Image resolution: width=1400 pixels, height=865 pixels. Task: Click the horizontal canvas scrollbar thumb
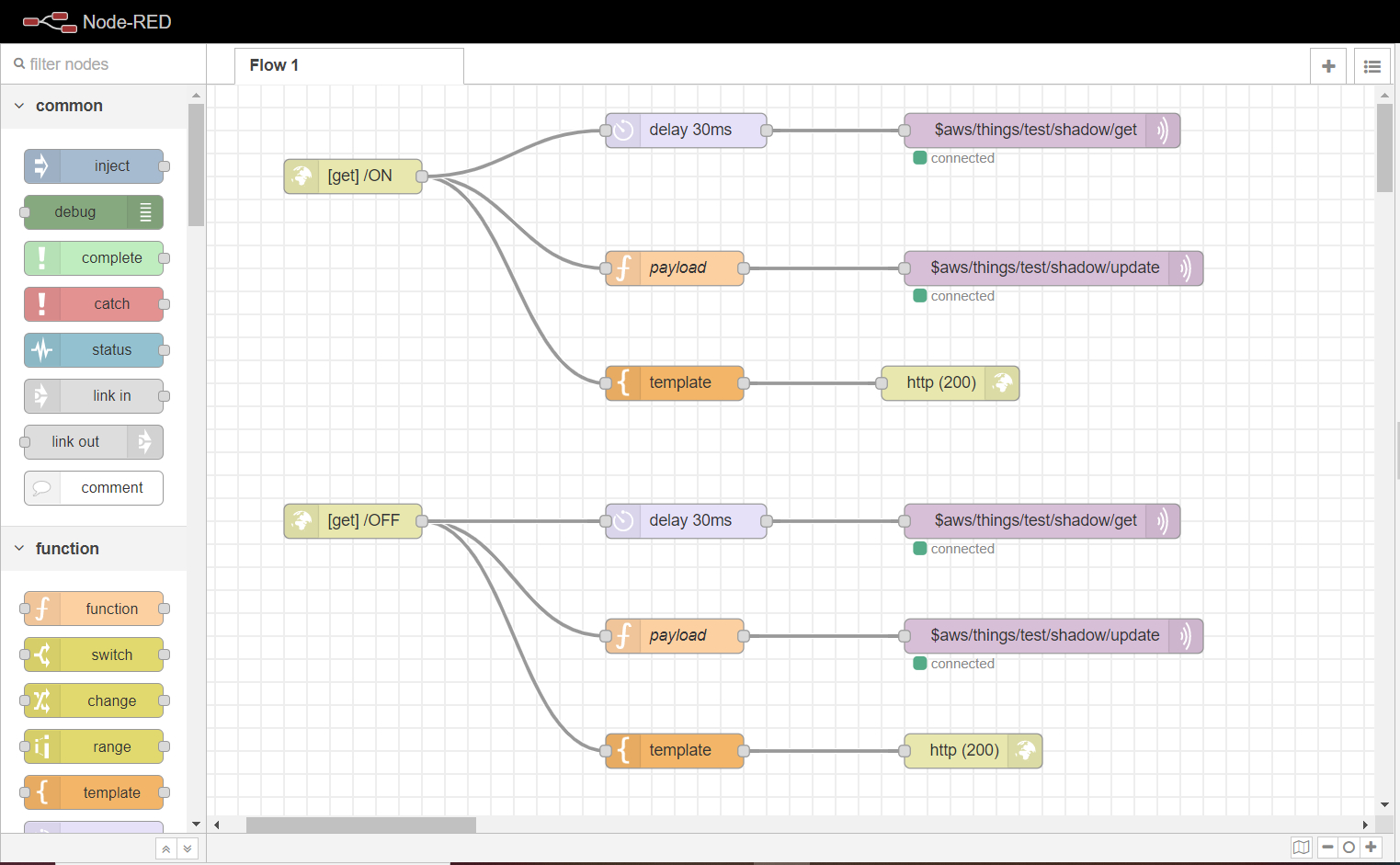[x=360, y=825]
